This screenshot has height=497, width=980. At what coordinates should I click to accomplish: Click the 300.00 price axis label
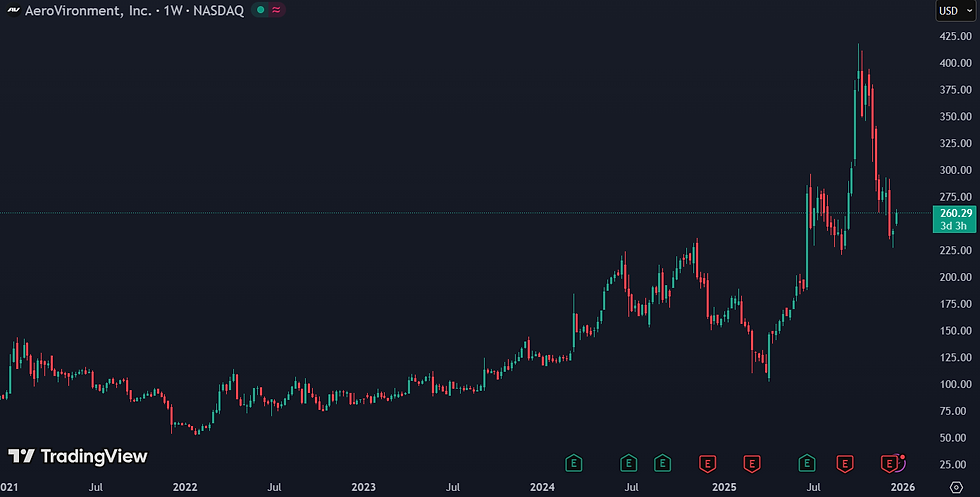(956, 170)
